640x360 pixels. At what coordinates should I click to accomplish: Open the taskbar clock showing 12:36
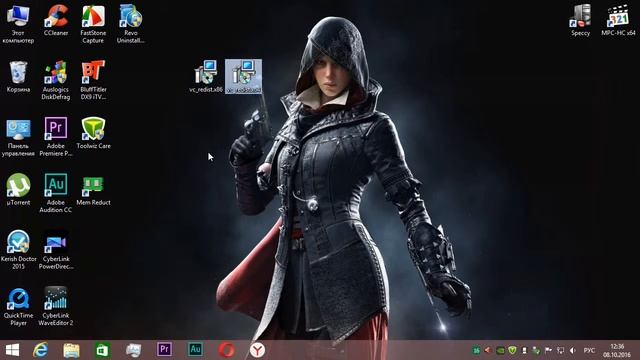617,350
